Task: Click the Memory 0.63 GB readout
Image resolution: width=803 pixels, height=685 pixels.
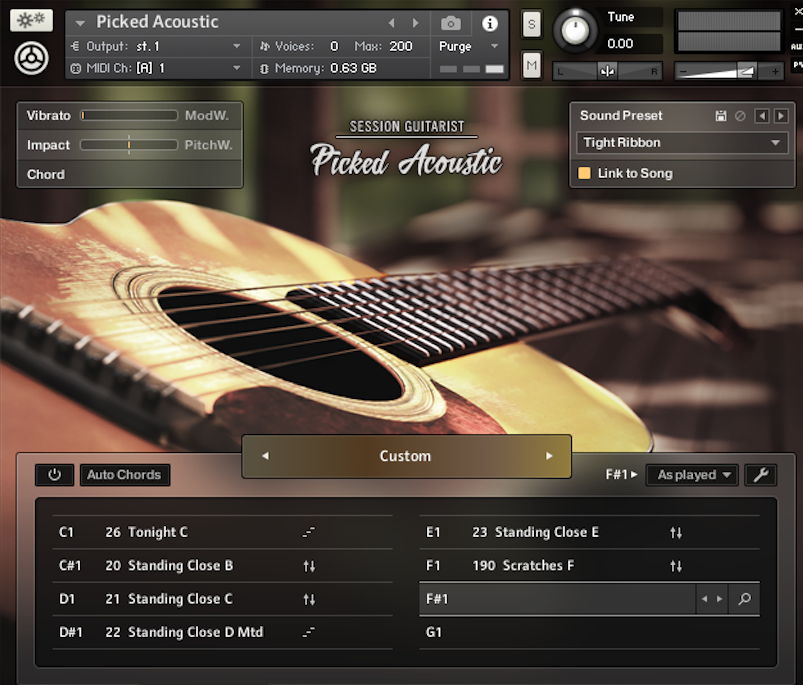Action: click(353, 68)
